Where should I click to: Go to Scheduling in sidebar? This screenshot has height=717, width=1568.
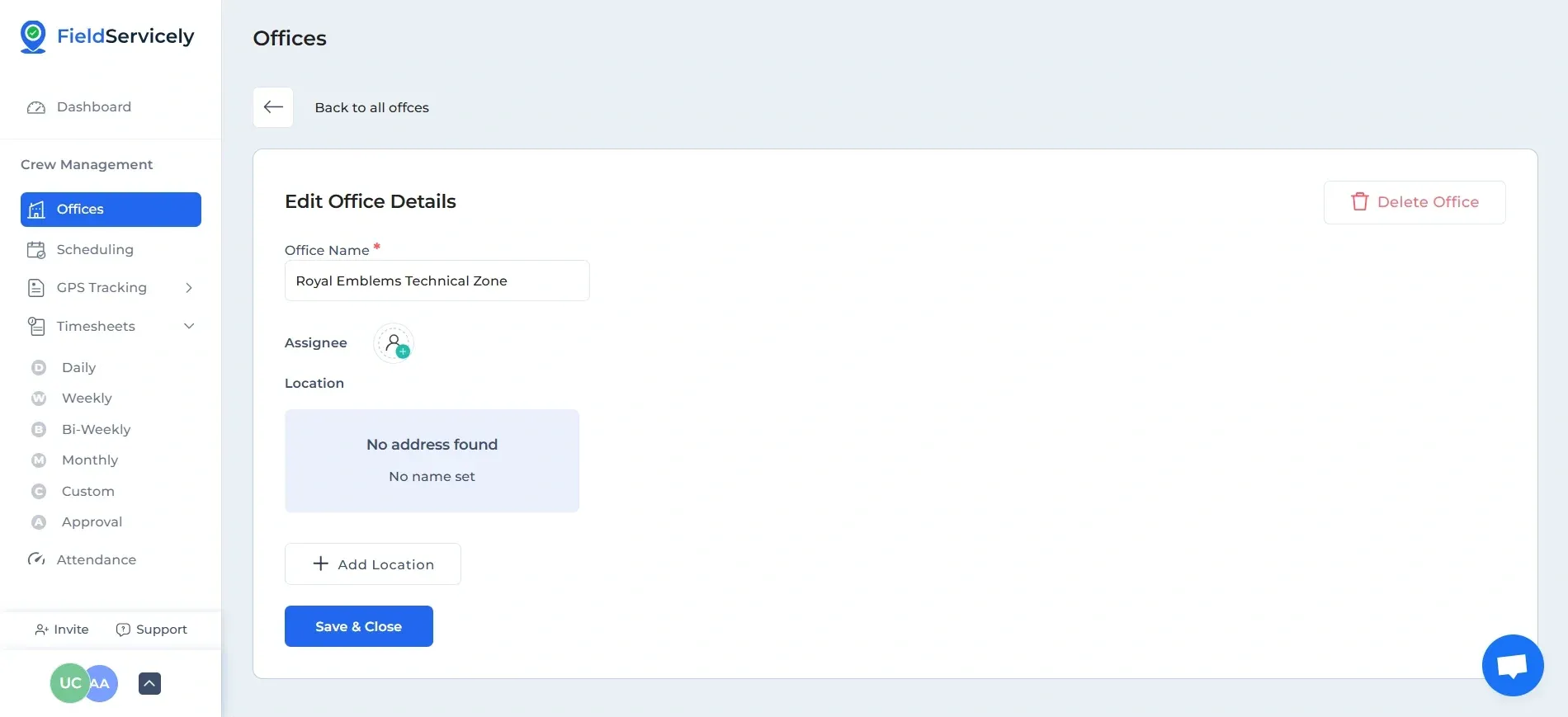94,250
